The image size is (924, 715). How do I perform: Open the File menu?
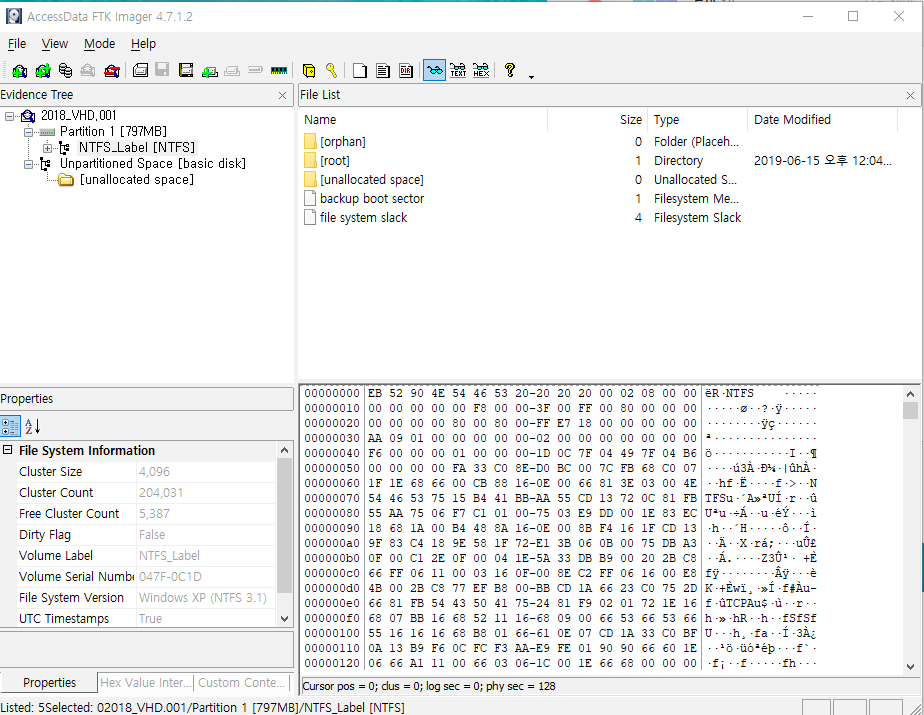point(16,44)
